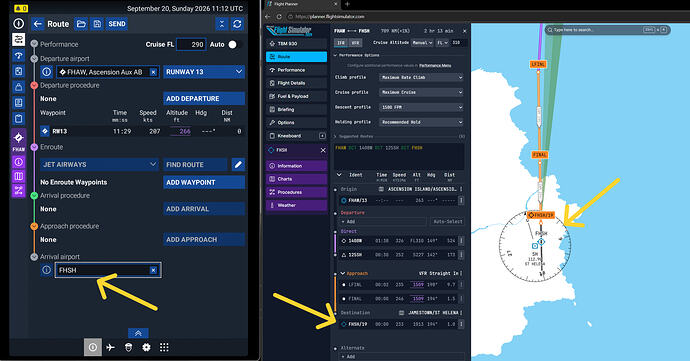690x361 pixels.
Task: Click Auto-Select departure button in web planner
Action: (448, 221)
